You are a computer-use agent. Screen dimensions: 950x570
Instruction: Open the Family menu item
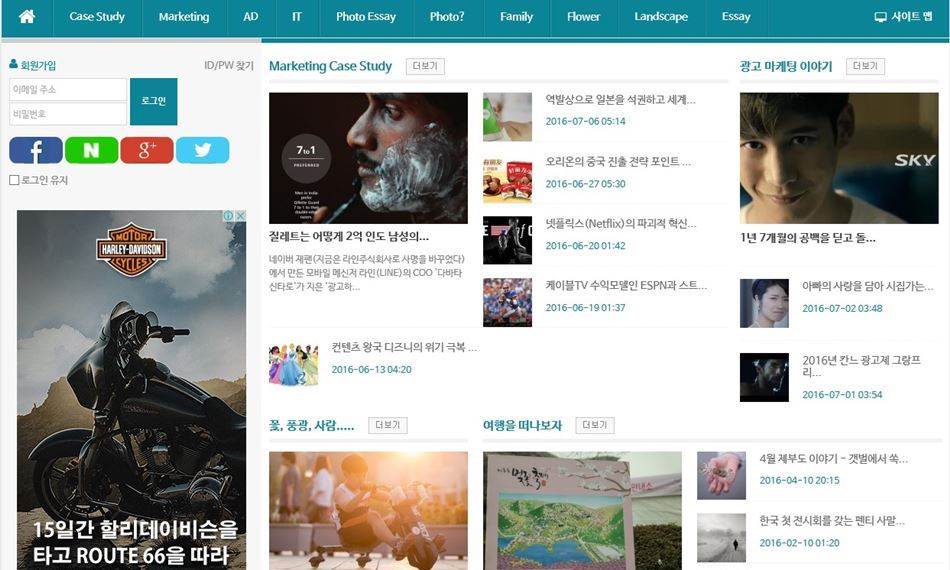click(516, 16)
